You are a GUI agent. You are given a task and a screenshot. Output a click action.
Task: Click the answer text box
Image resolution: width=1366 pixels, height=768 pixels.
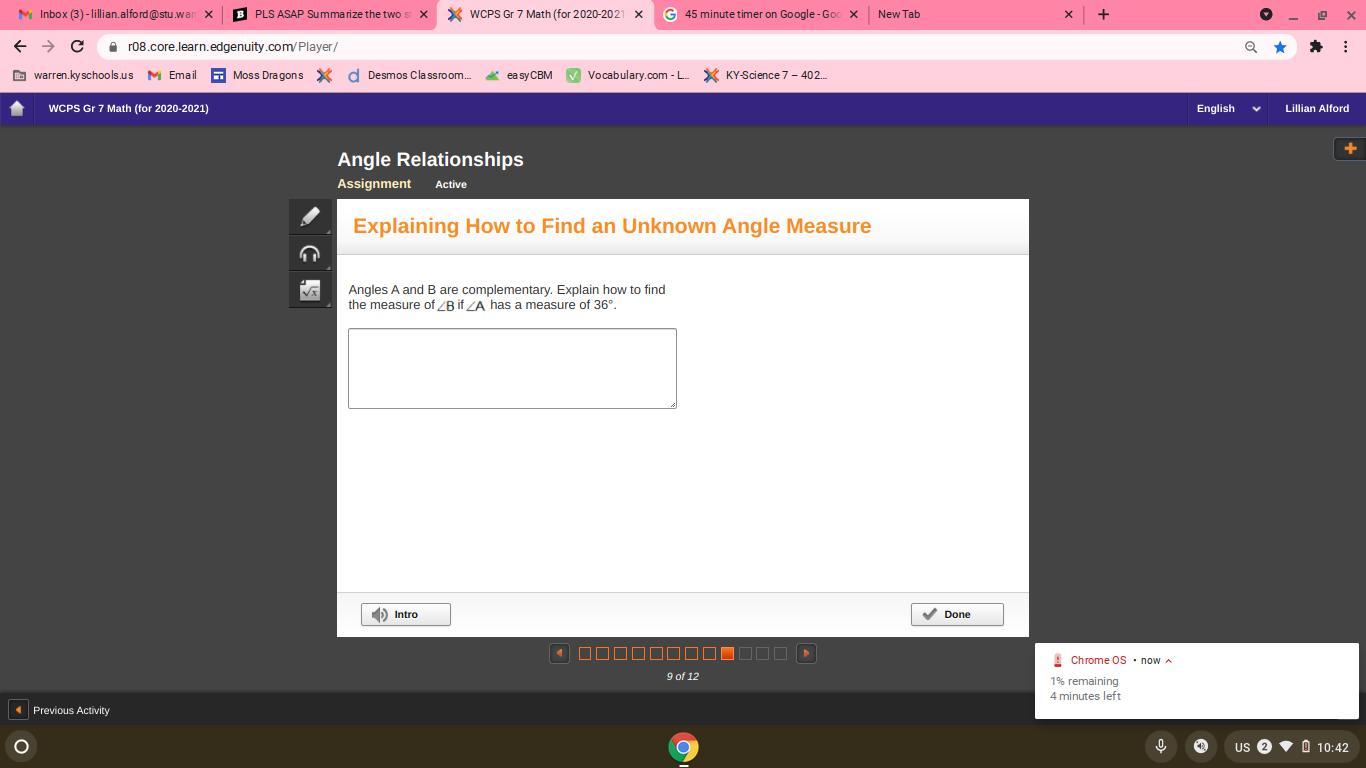pyautogui.click(x=512, y=368)
